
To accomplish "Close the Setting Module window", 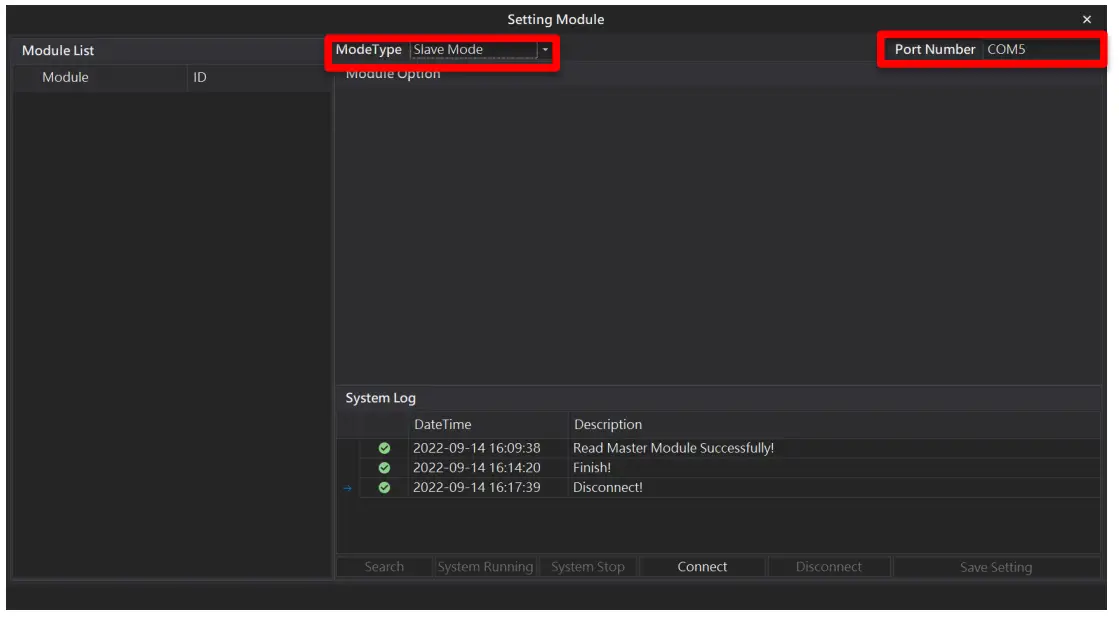I will (x=1087, y=19).
